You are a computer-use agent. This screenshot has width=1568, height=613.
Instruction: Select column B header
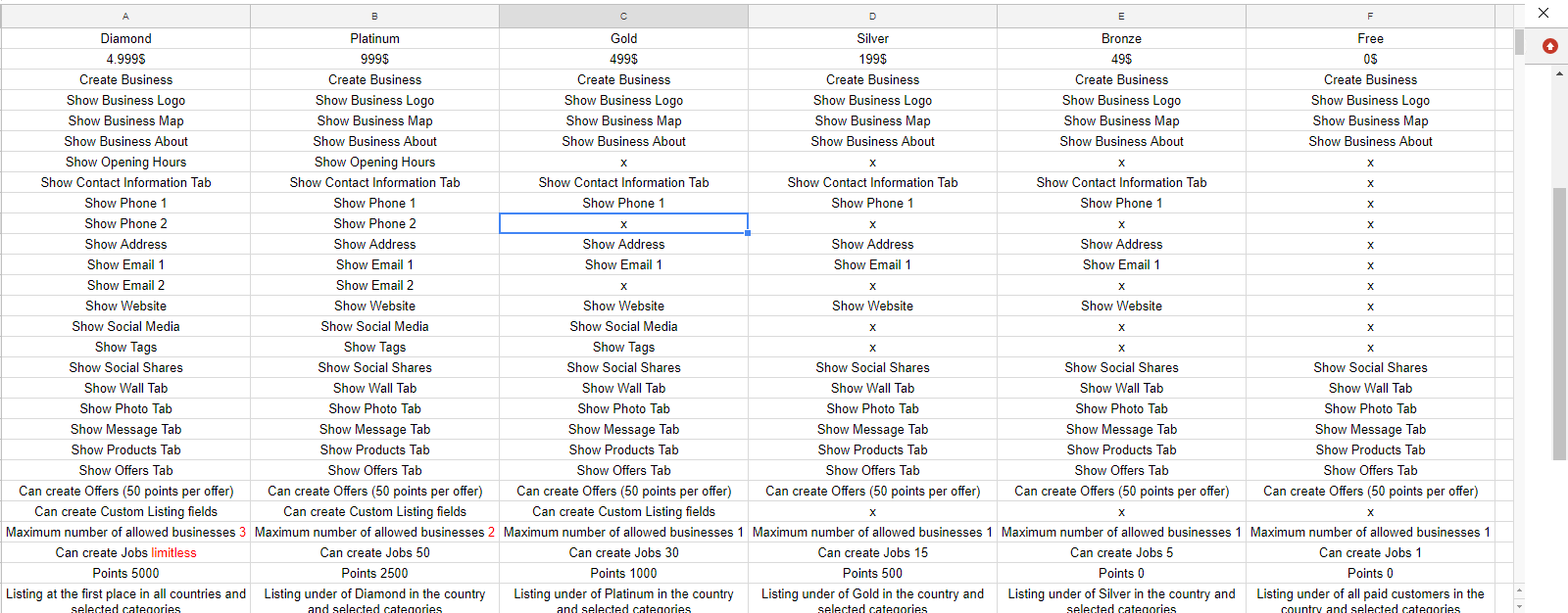[x=374, y=16]
